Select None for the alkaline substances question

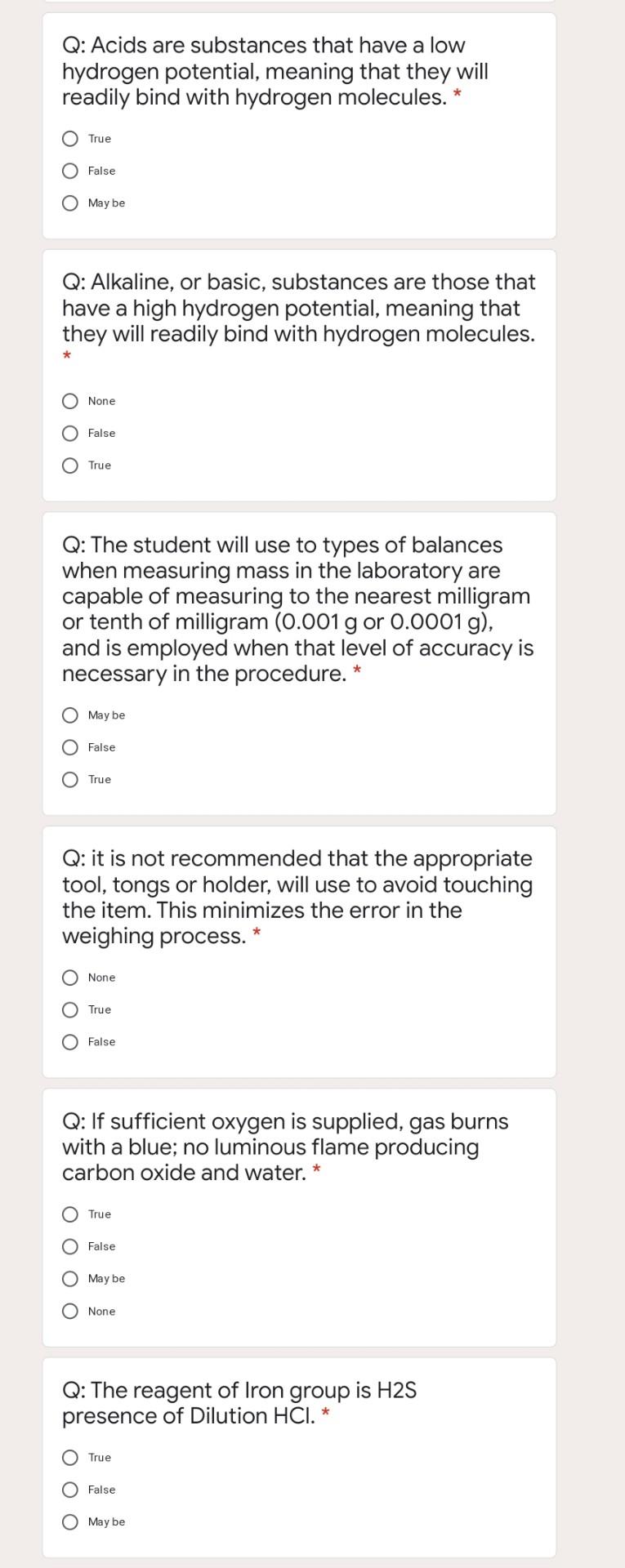(71, 401)
